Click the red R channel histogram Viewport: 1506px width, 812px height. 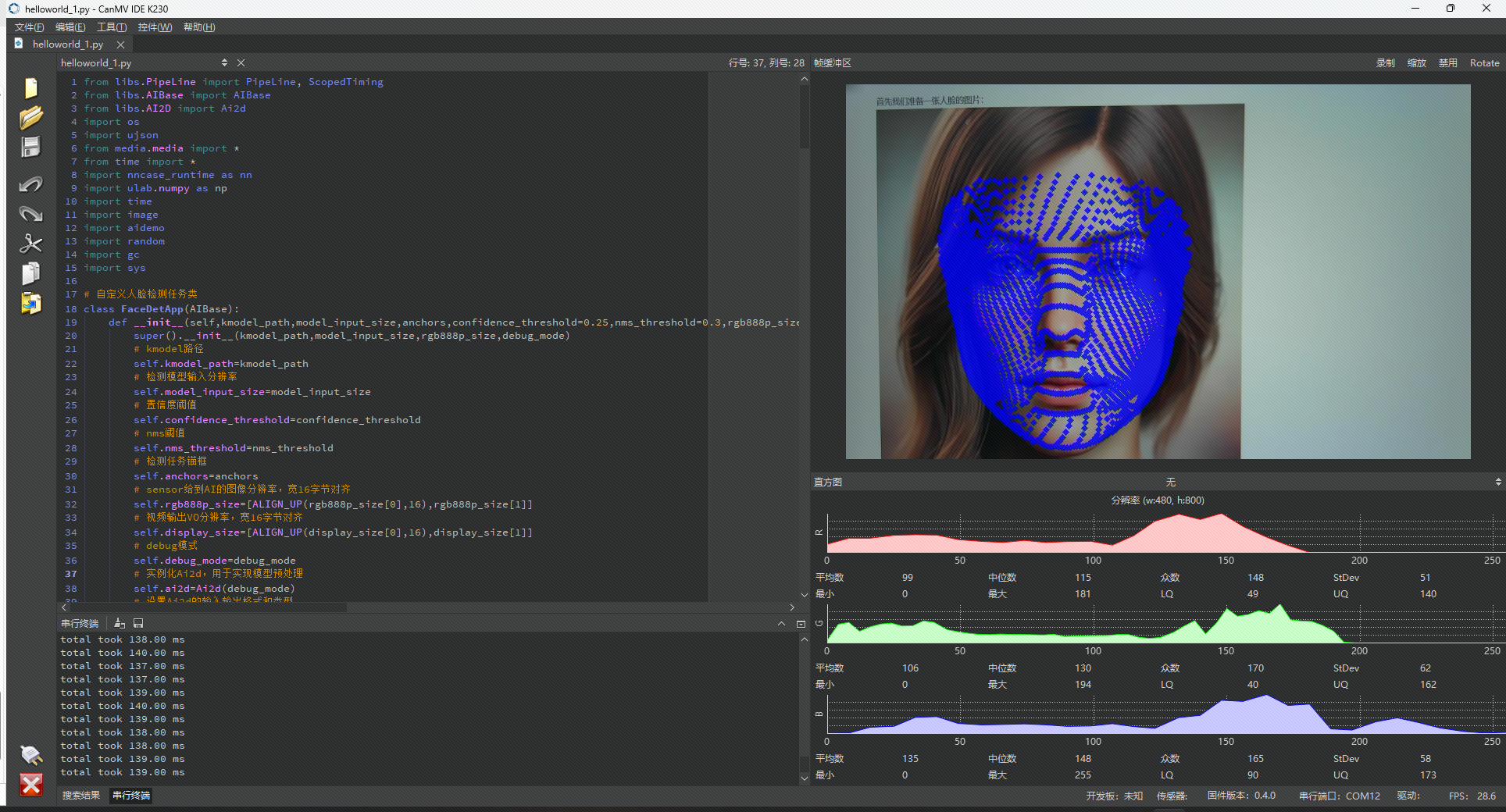[1165, 533]
